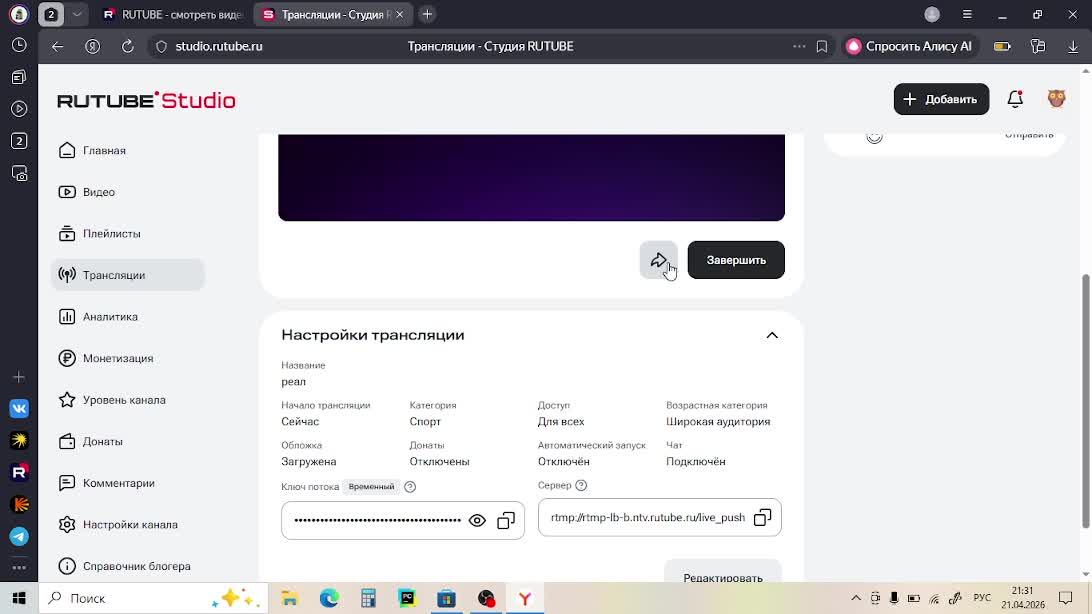Add a site with browser sidebar plus
Image resolution: width=1092 pixels, height=614 pixels.
[19, 377]
